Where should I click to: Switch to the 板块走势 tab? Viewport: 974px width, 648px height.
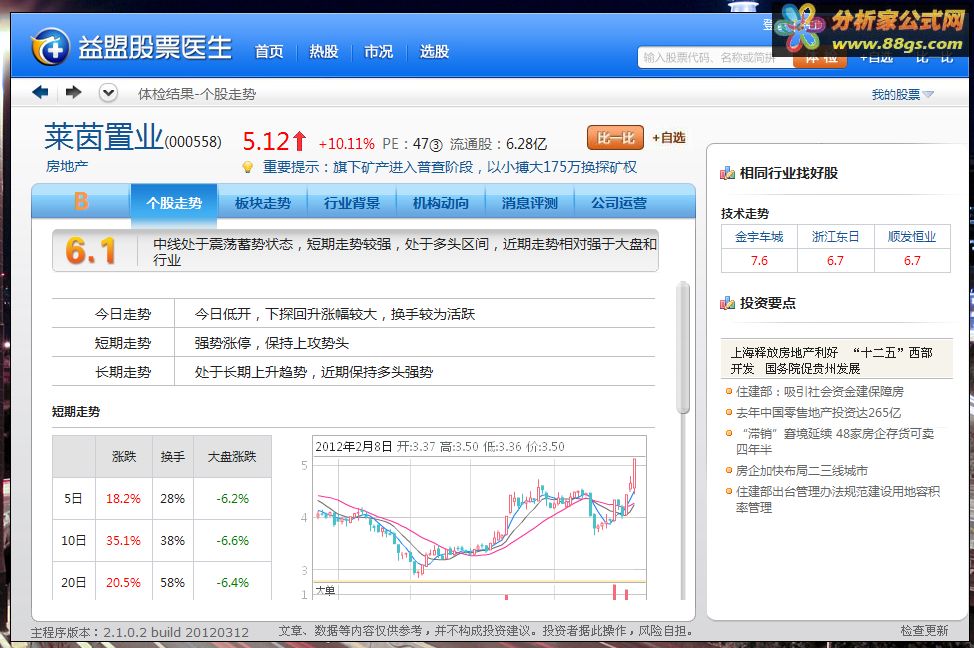263,203
